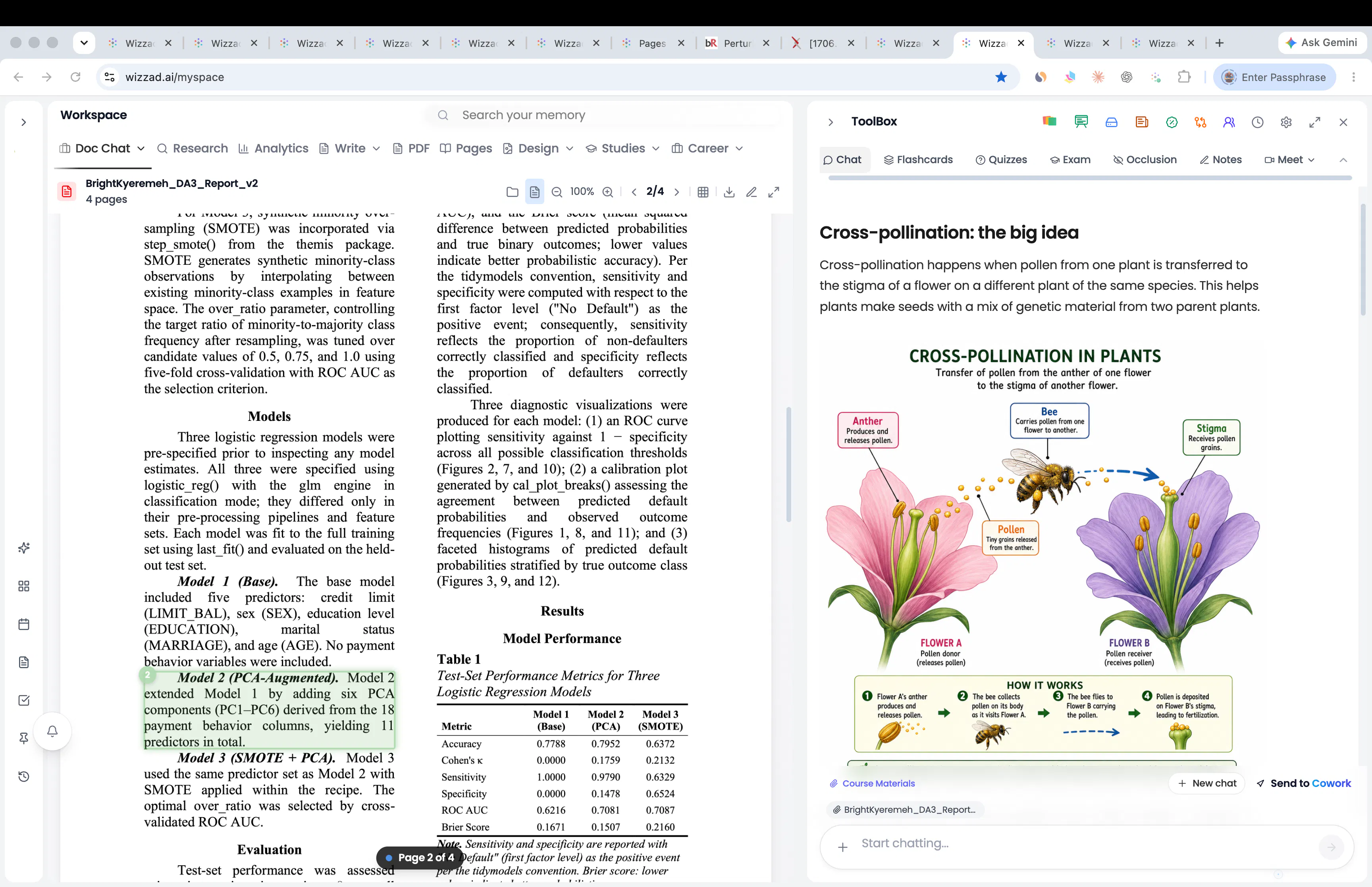Open the browser extensions puzzle icon
1372x887 pixels.
[x=1184, y=77]
